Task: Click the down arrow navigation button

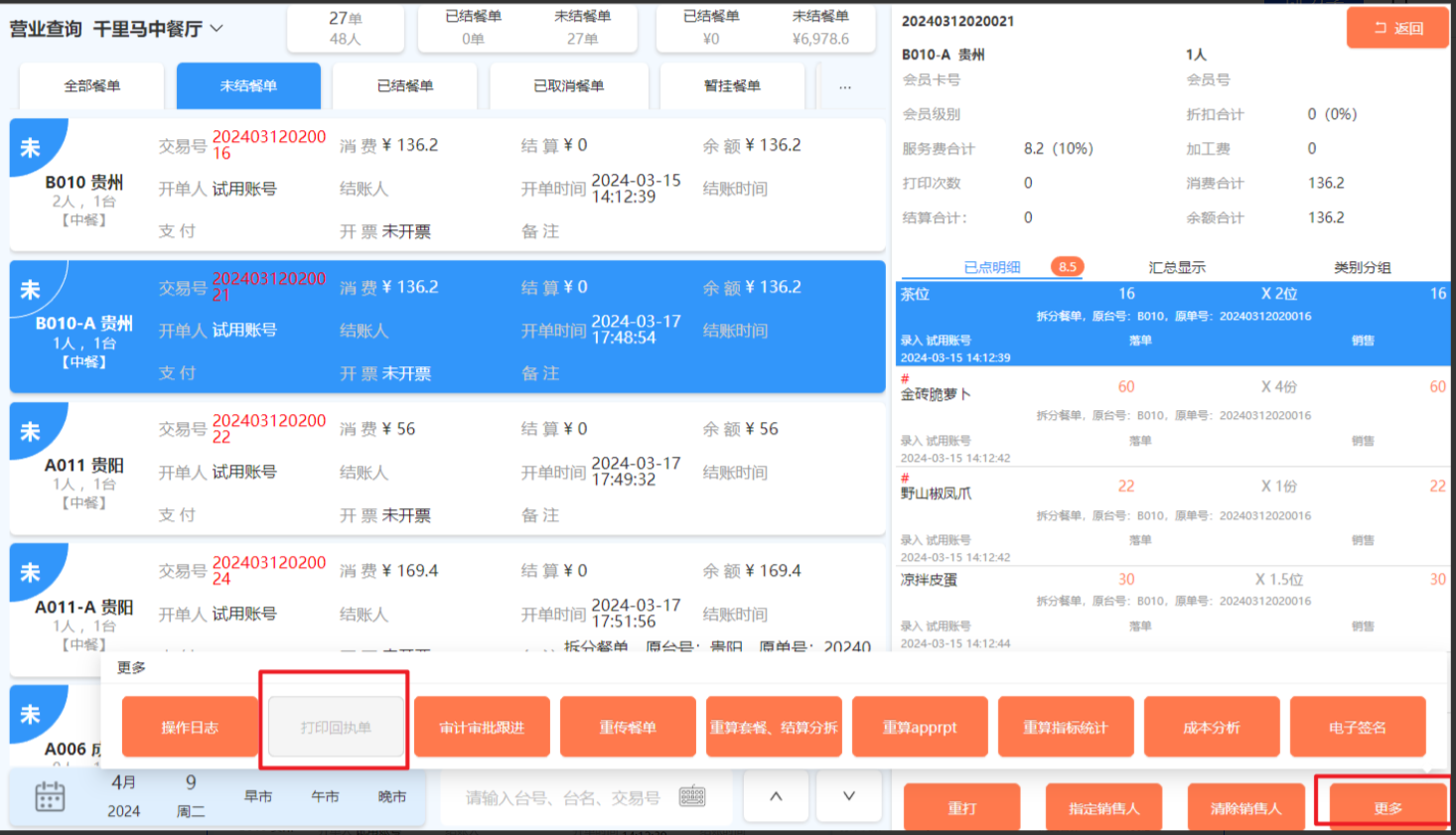Action: [849, 796]
